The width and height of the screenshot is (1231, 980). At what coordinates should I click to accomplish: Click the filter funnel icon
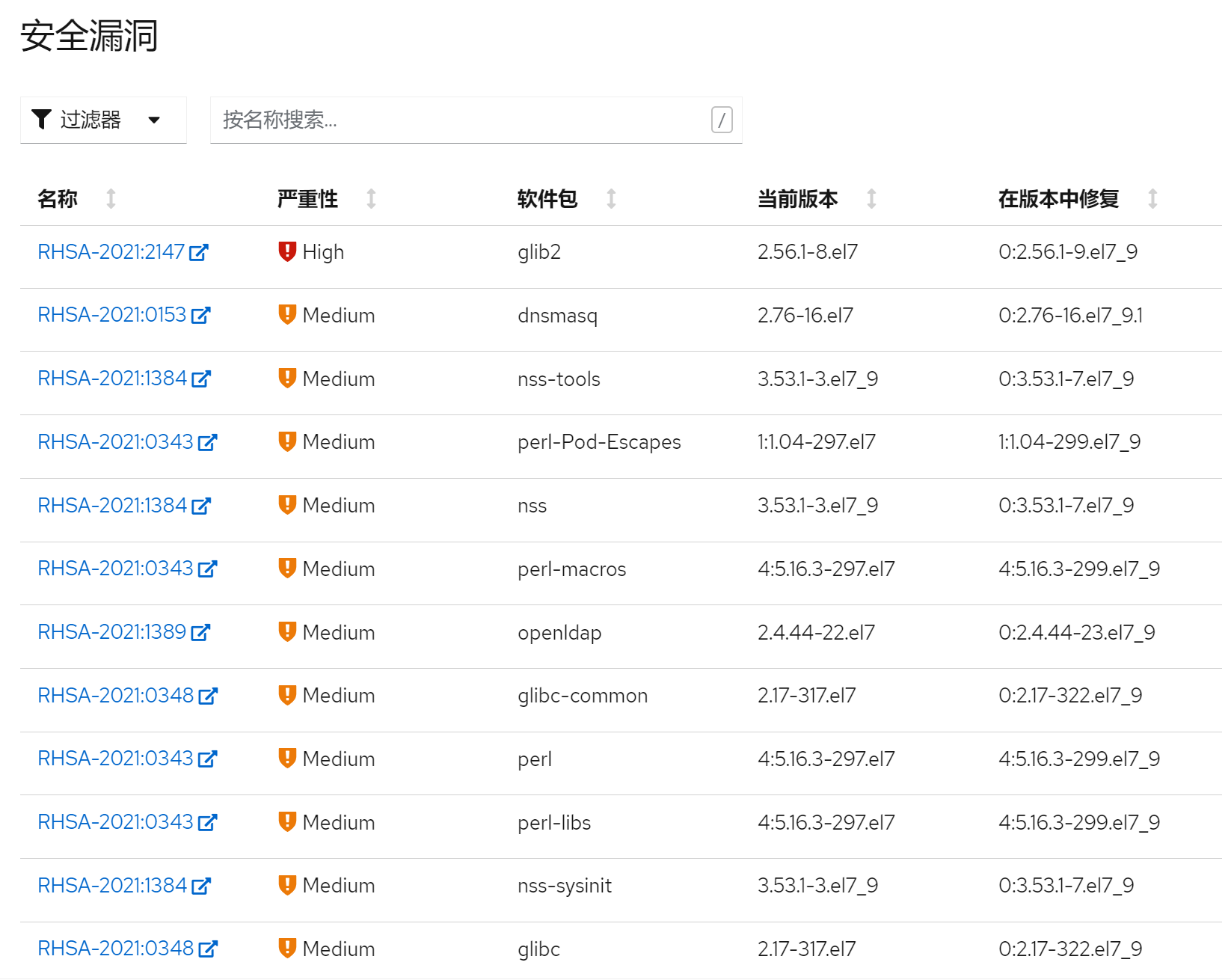coord(42,120)
